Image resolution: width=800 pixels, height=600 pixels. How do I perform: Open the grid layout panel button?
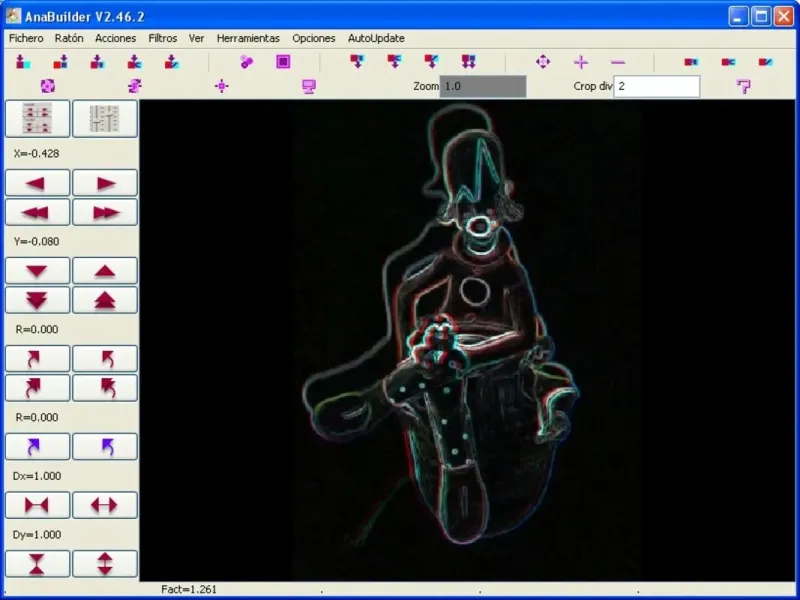tap(38, 120)
